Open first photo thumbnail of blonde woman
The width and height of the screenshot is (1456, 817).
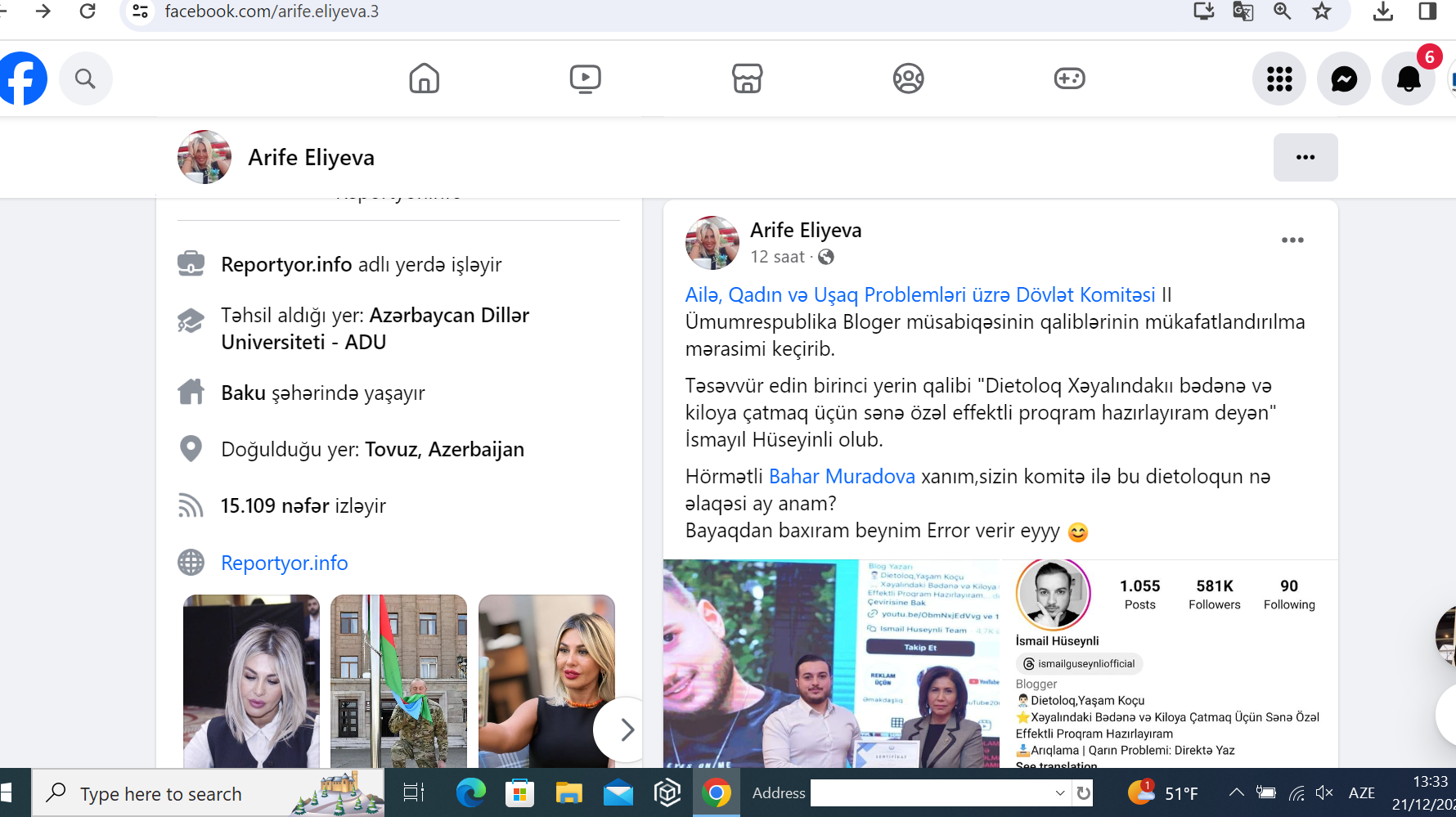coord(251,681)
